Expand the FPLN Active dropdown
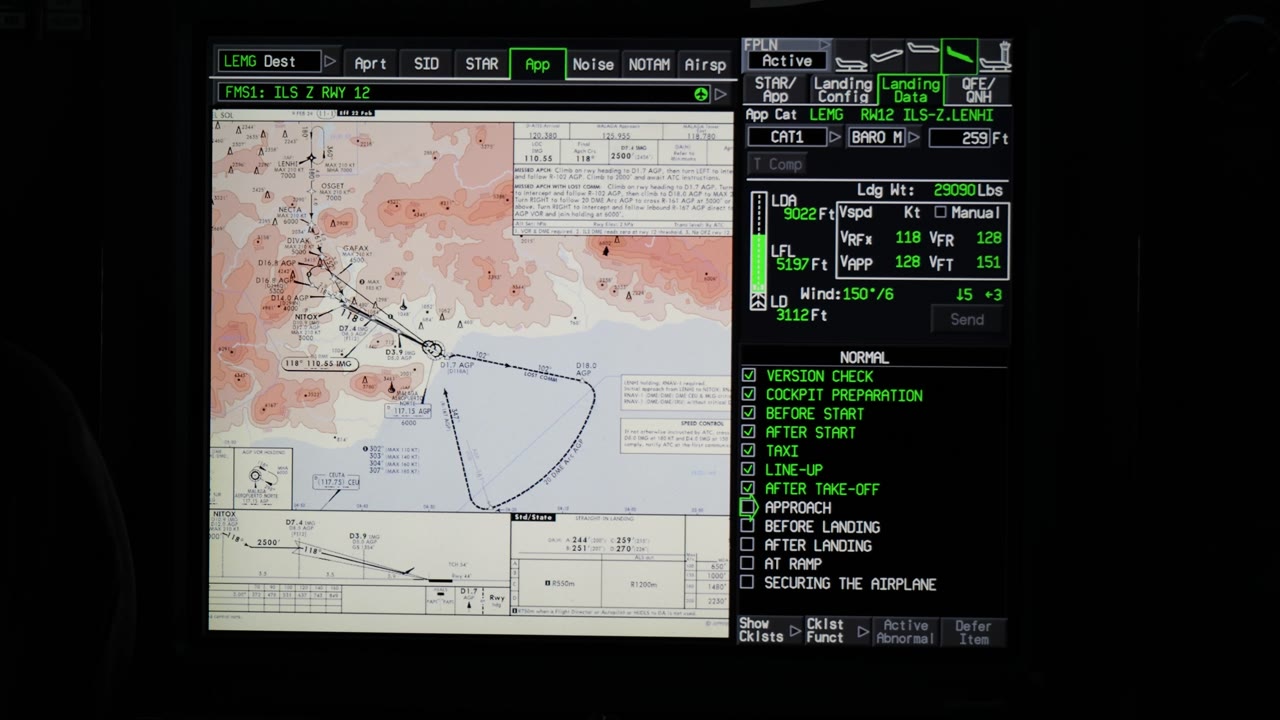This screenshot has height=720, width=1280. (x=789, y=55)
